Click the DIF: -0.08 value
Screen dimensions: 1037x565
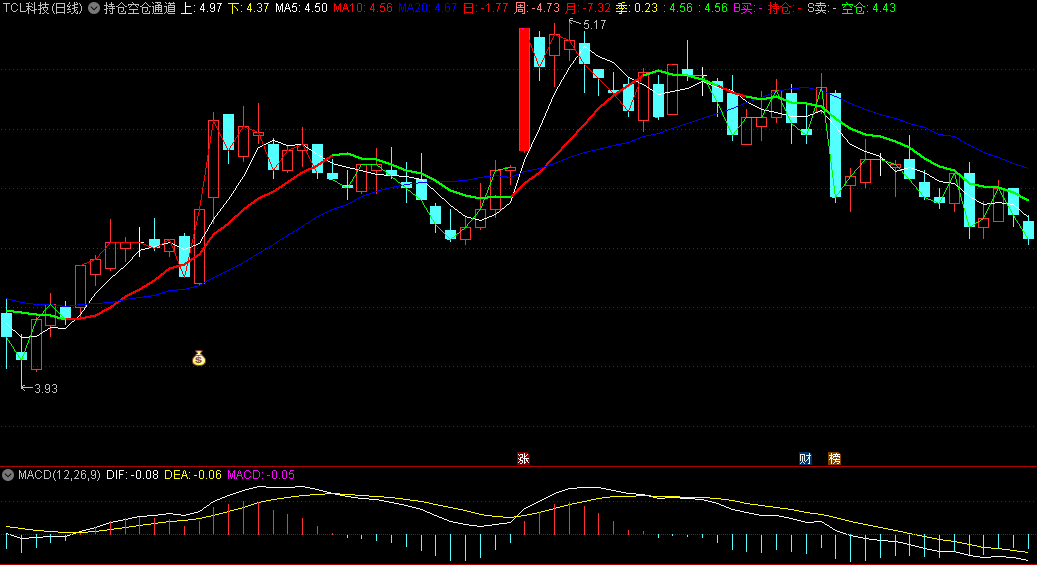(x=132, y=474)
